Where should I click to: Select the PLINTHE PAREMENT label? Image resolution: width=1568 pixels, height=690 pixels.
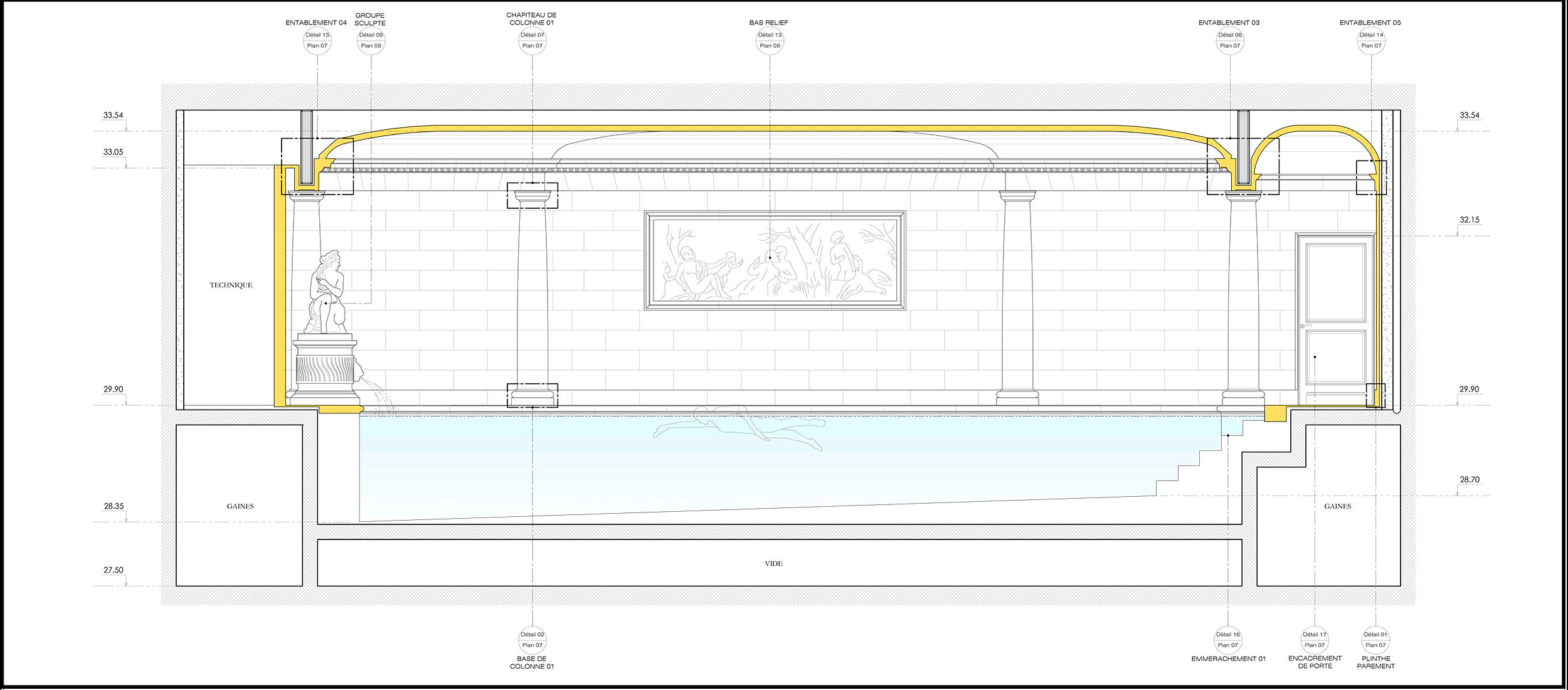coord(1375,662)
